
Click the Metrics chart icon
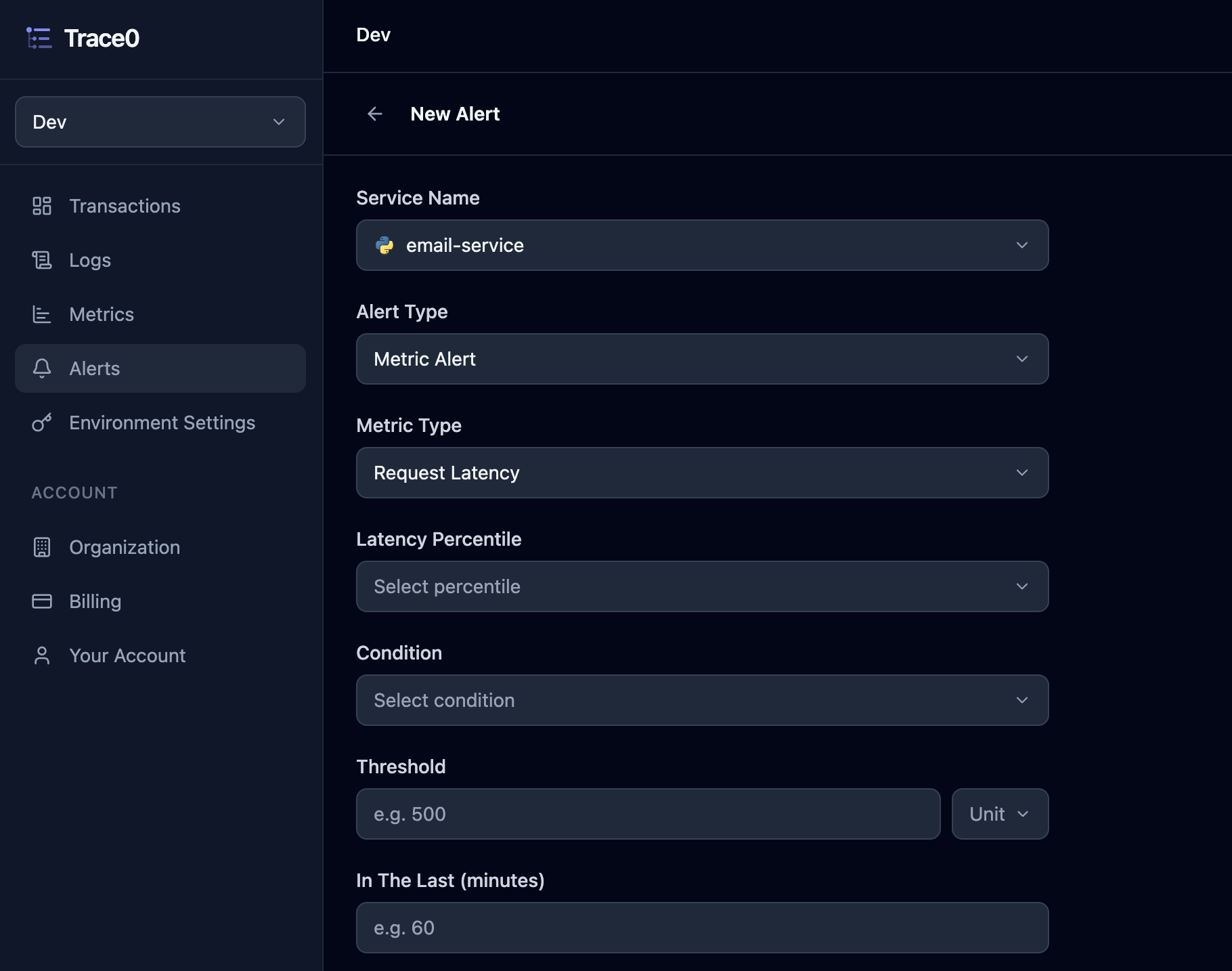[42, 314]
